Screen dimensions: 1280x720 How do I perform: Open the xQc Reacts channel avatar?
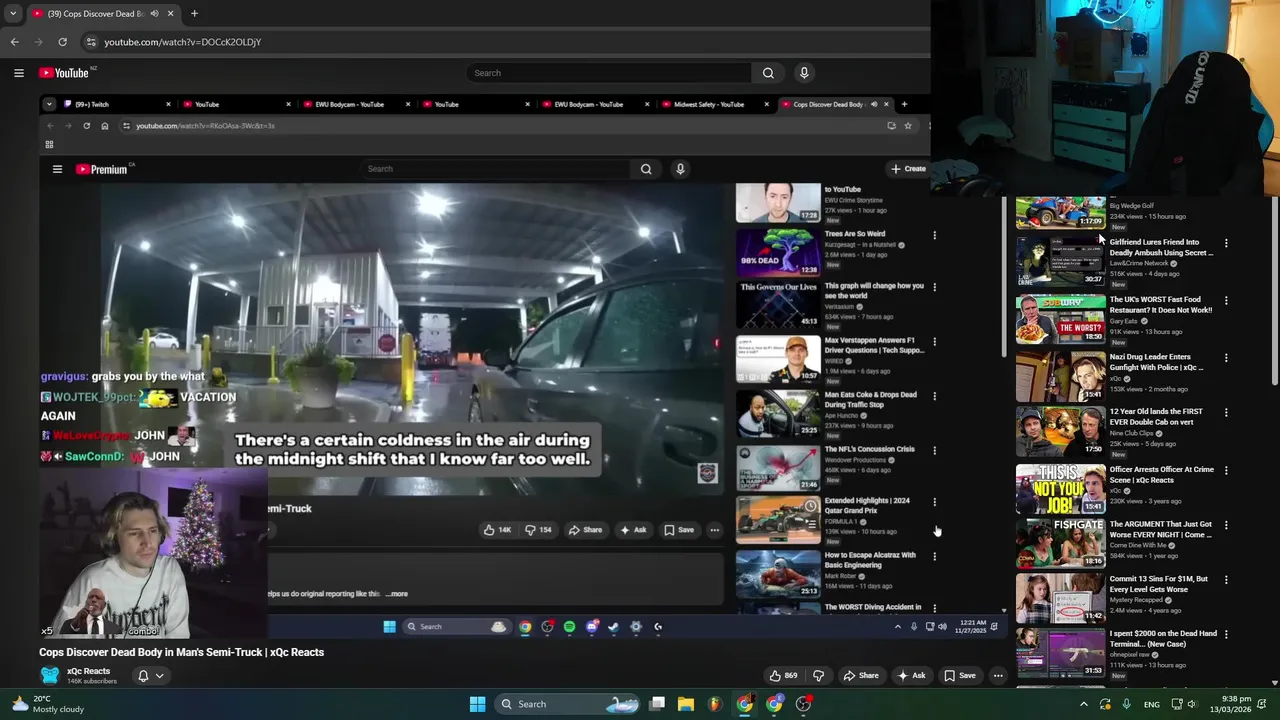[49, 675]
